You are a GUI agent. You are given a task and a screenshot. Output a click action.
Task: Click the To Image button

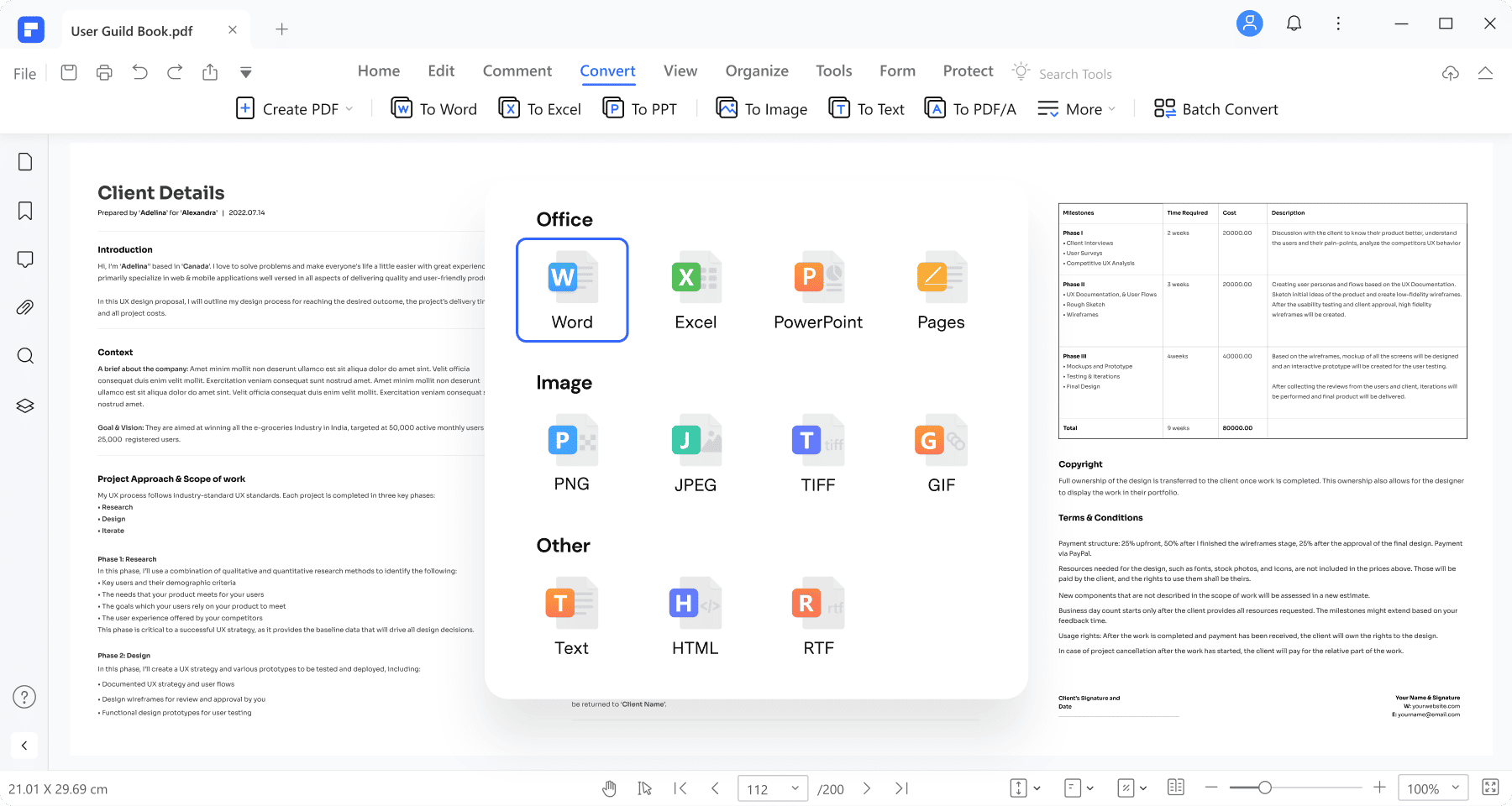point(762,108)
